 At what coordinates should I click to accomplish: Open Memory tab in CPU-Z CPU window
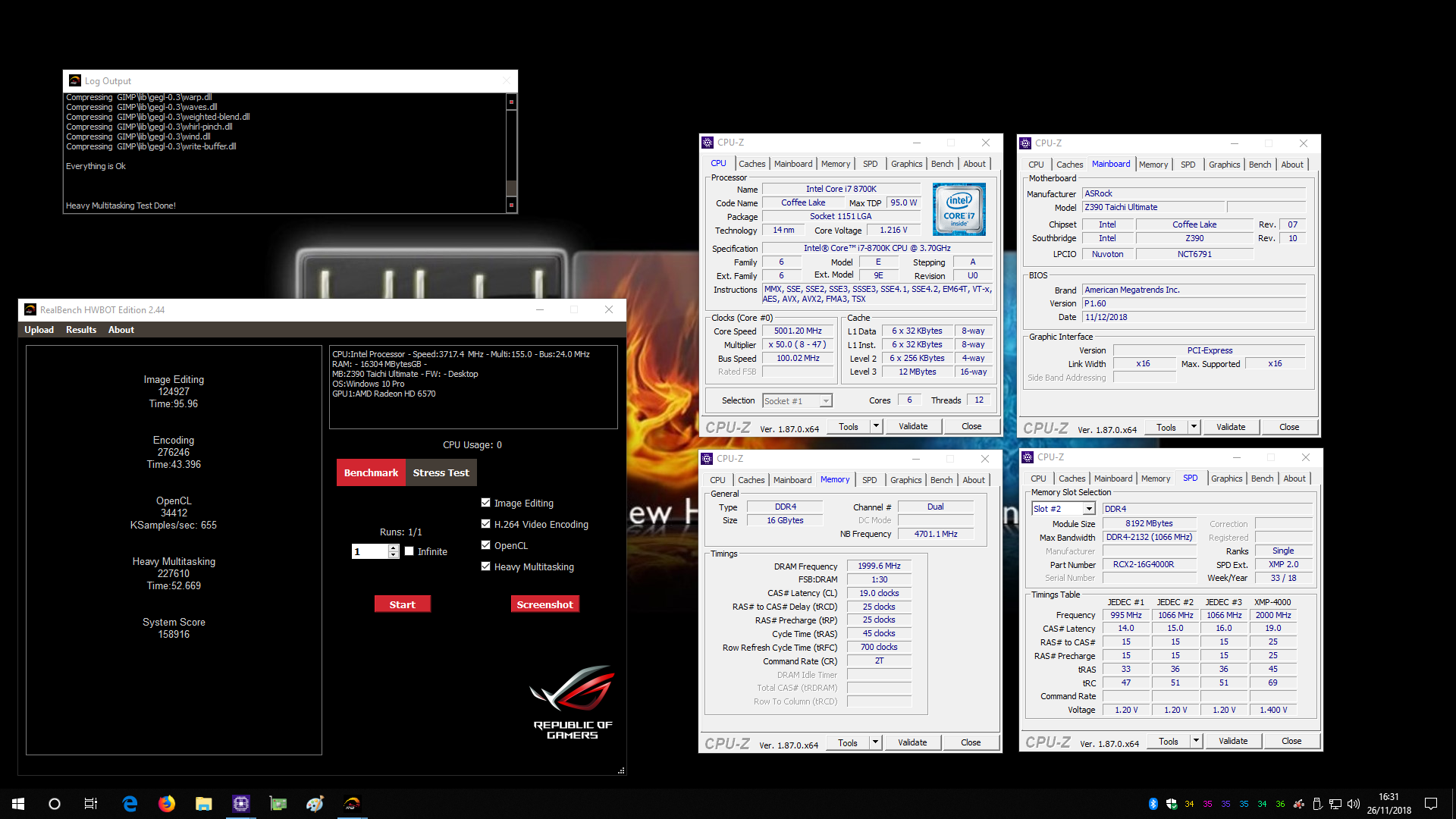point(836,164)
